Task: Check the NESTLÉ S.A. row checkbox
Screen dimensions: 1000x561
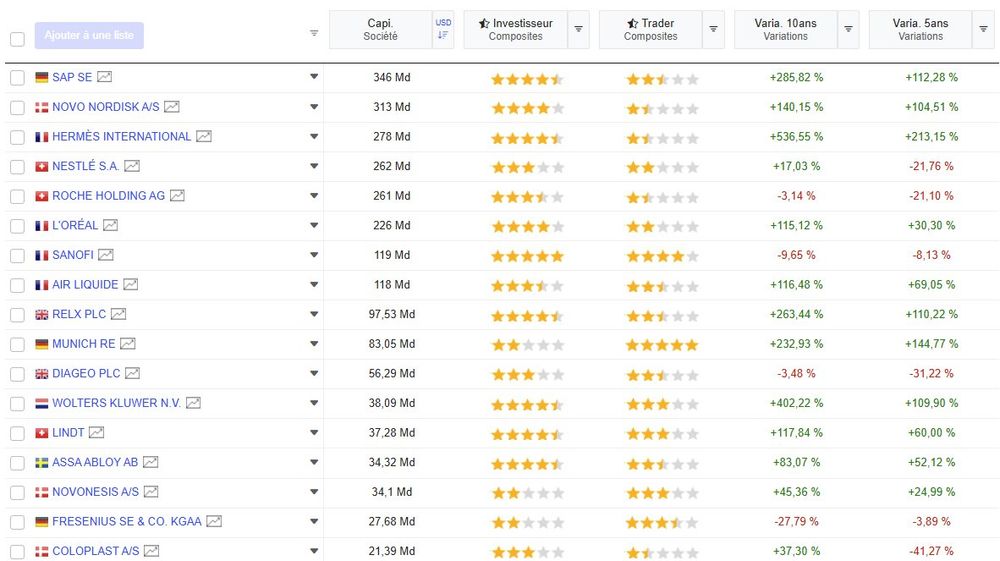Action: [17, 167]
